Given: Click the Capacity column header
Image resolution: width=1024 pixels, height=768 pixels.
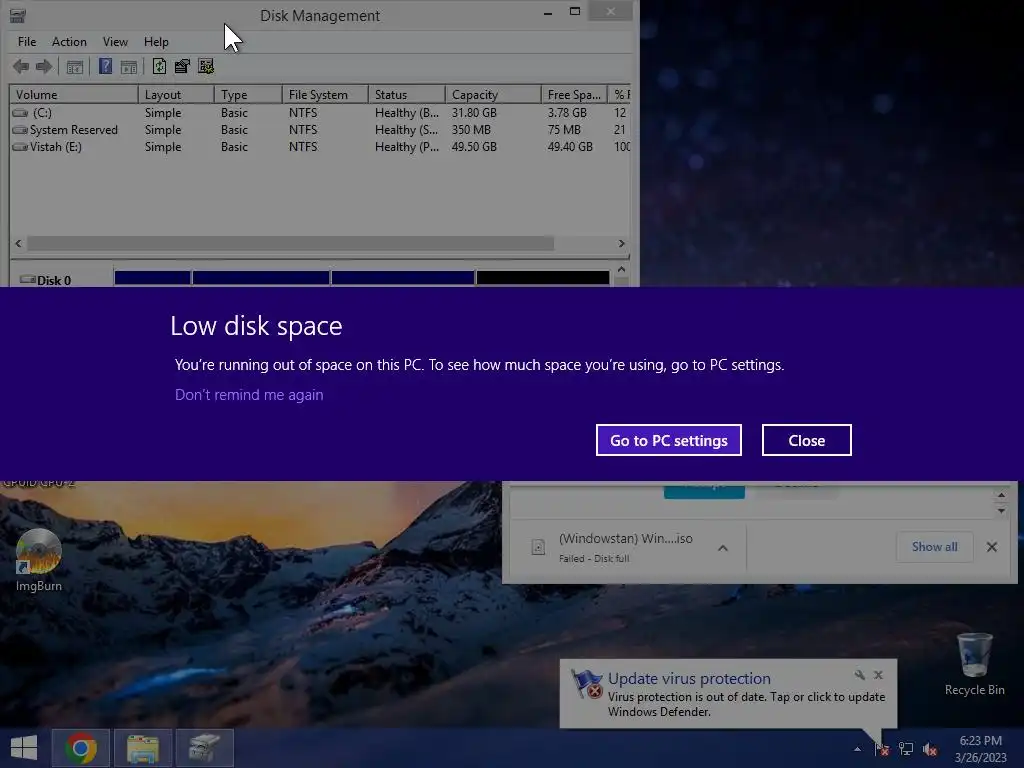Looking at the screenshot, I should pos(493,95).
